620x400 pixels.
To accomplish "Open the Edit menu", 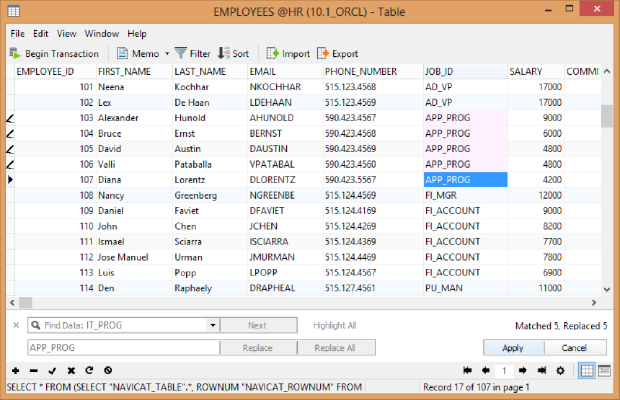I will coord(40,34).
